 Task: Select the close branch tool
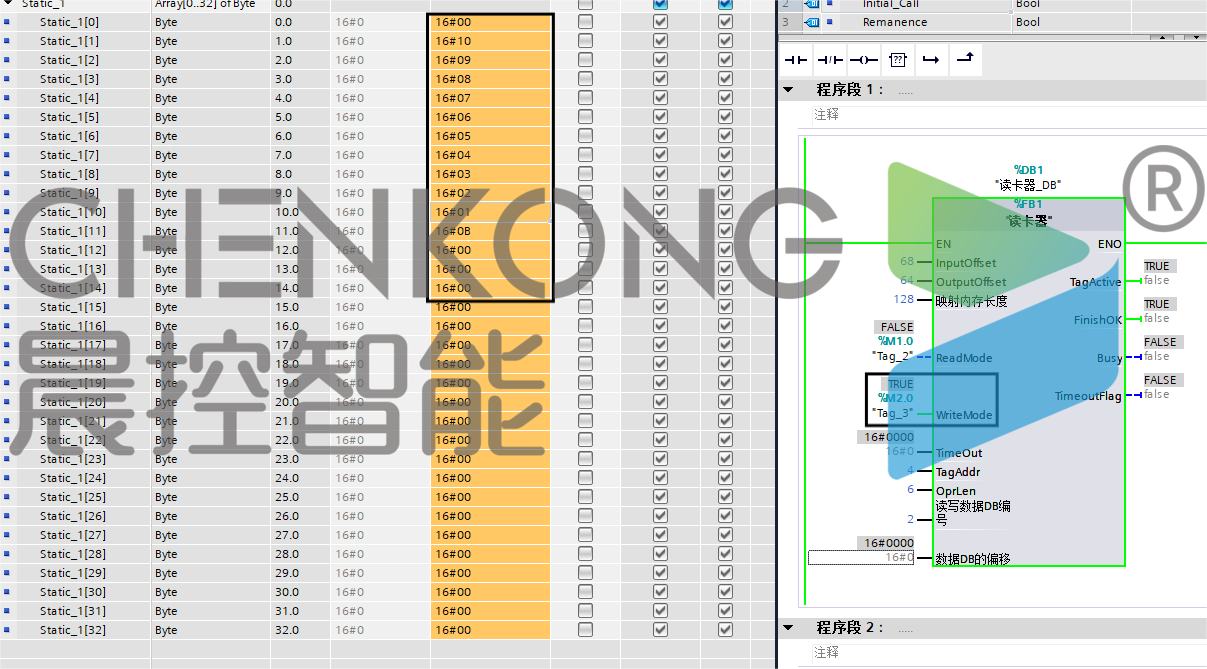(964, 60)
